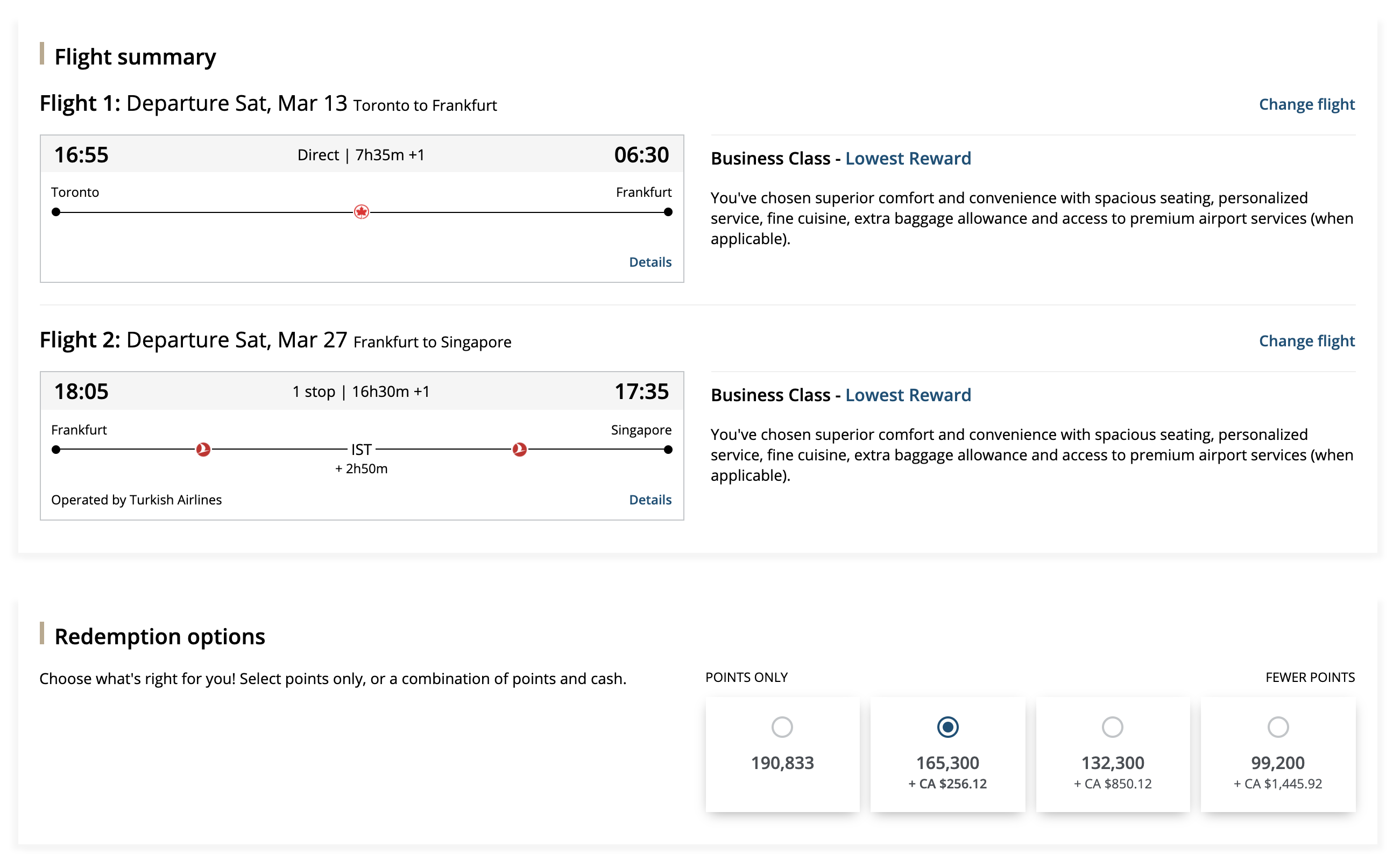Pick the 99,200 + CA $1,445.92 option

[1277, 727]
